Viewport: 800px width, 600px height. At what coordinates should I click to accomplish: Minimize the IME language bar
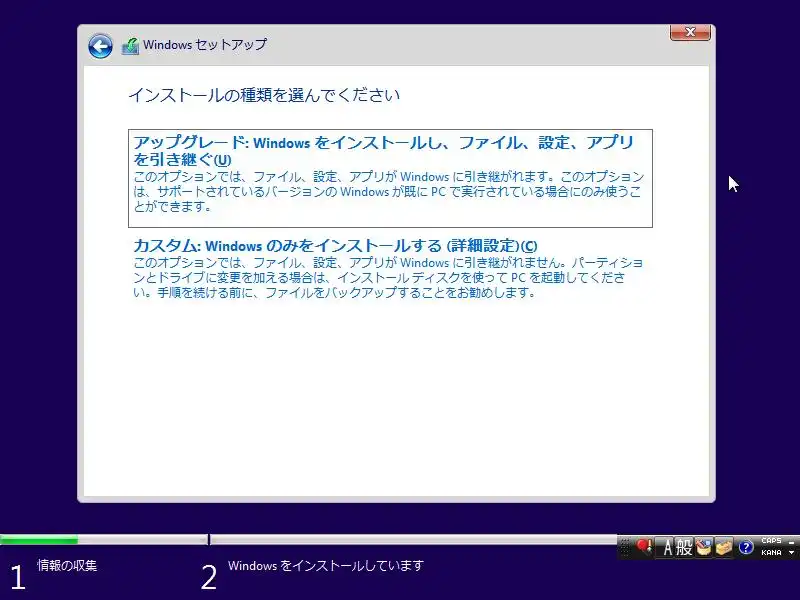[x=791, y=541]
